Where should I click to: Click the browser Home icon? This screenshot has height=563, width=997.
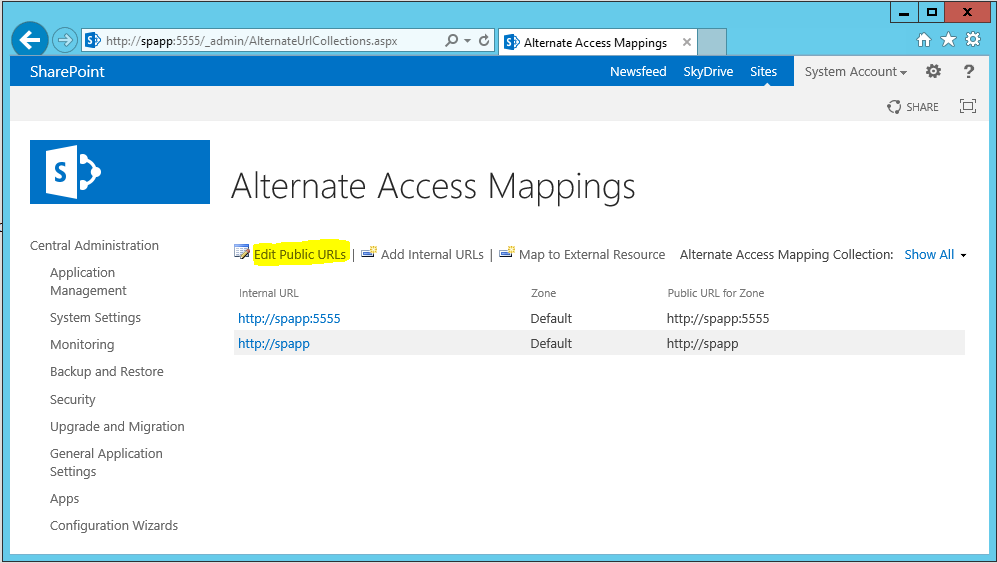coord(924,40)
